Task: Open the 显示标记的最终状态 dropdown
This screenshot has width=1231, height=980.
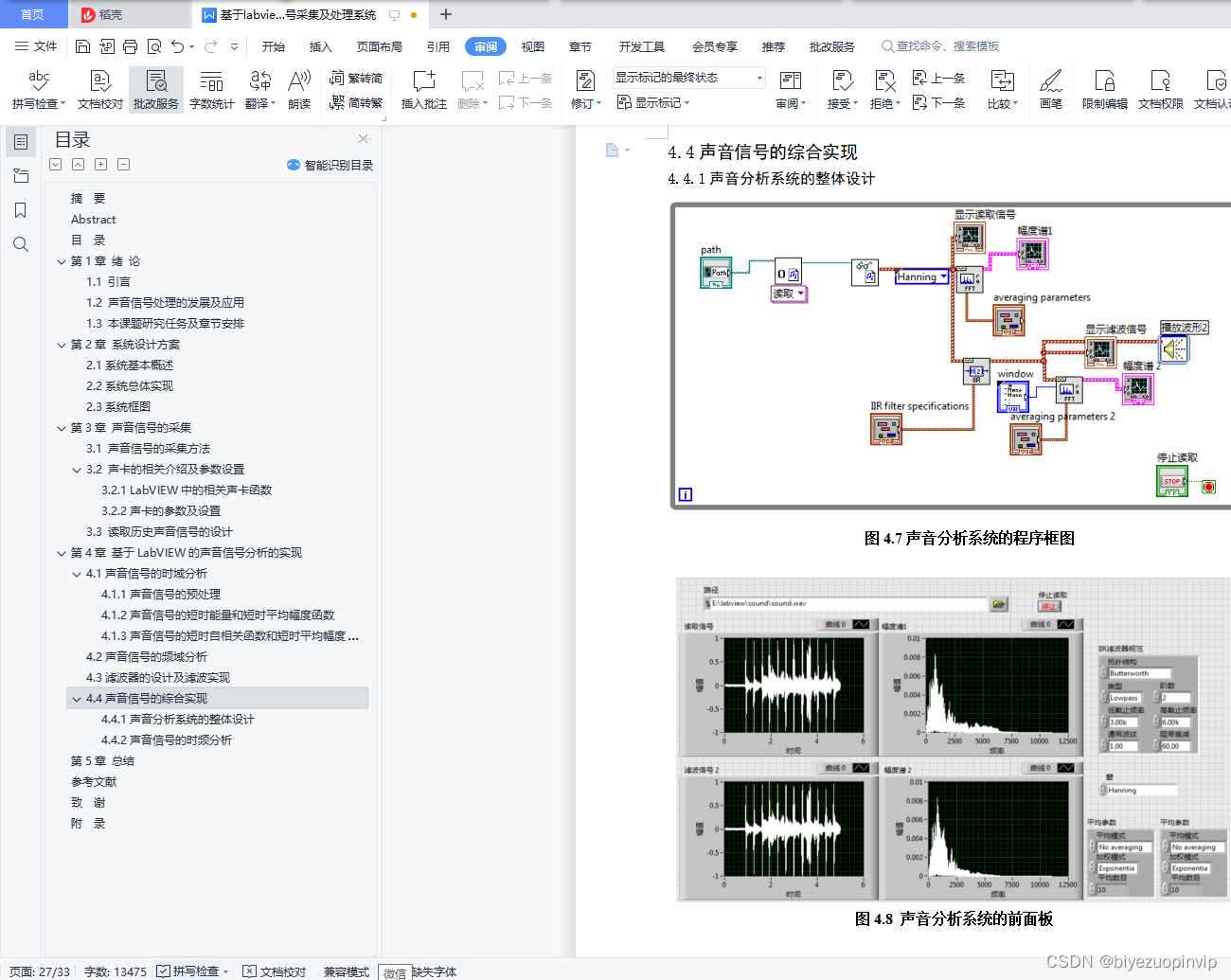Action: 688,78
